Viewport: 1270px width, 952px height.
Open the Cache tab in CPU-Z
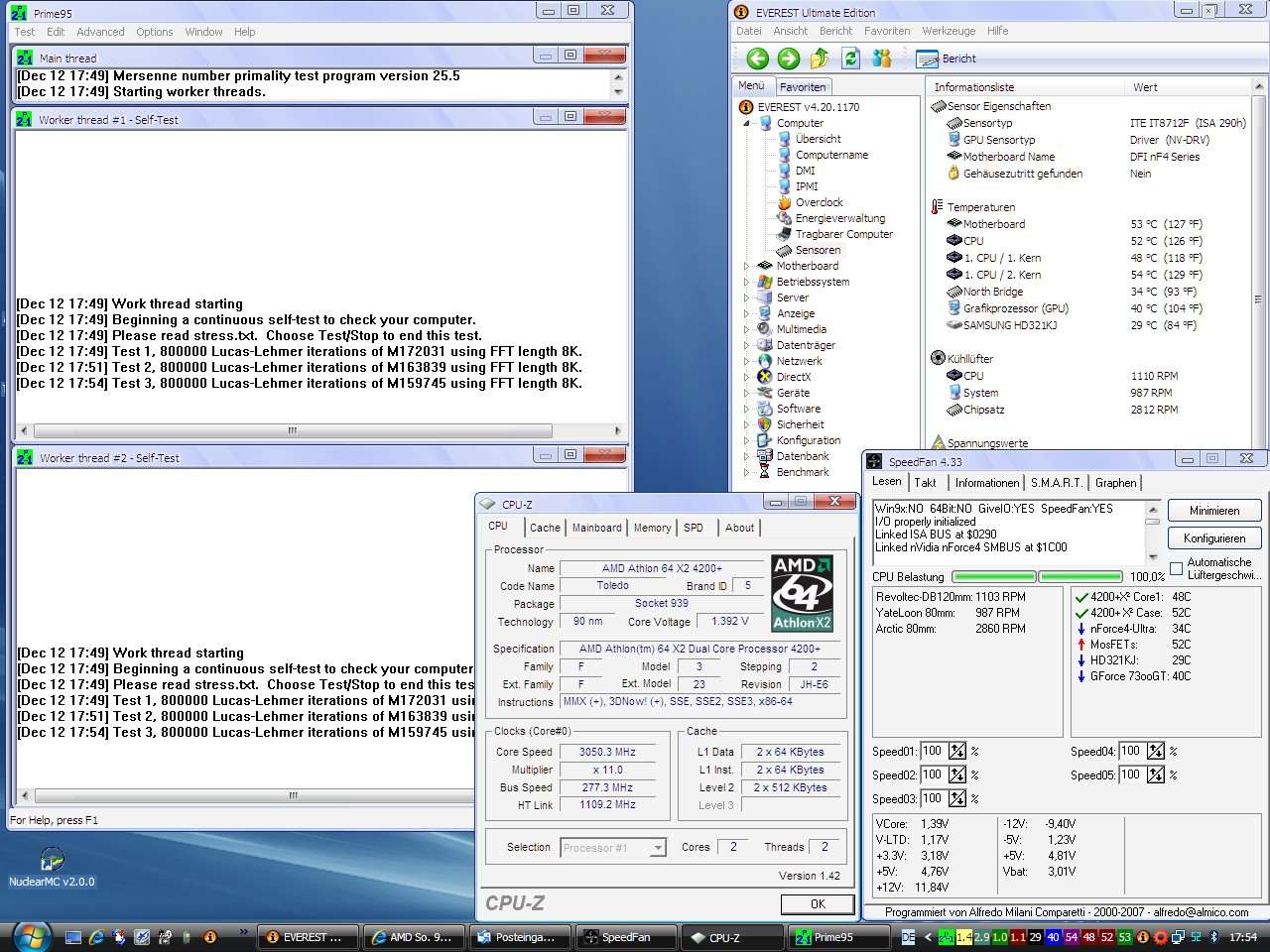(x=545, y=528)
